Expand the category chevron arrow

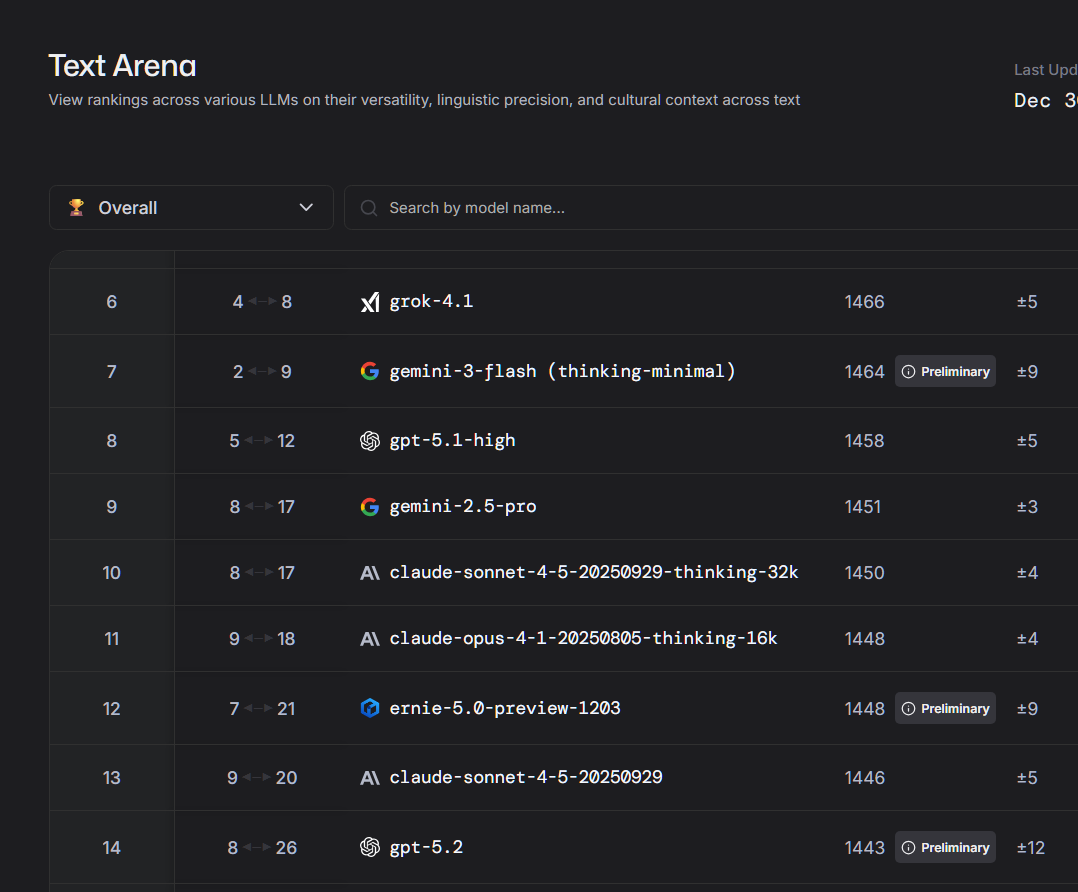pos(307,208)
